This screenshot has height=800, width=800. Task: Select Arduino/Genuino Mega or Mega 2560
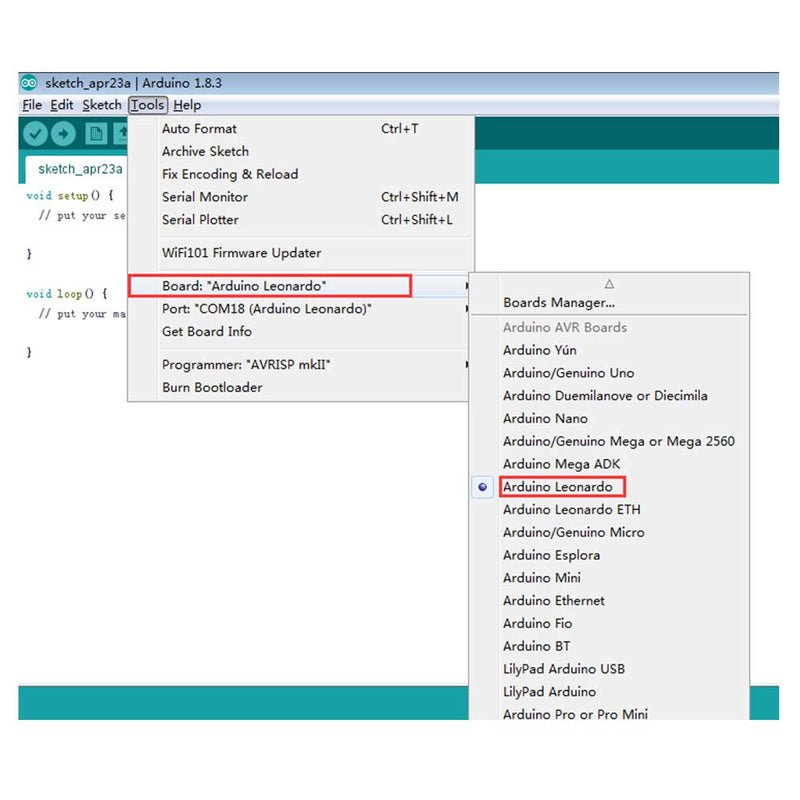(x=609, y=441)
